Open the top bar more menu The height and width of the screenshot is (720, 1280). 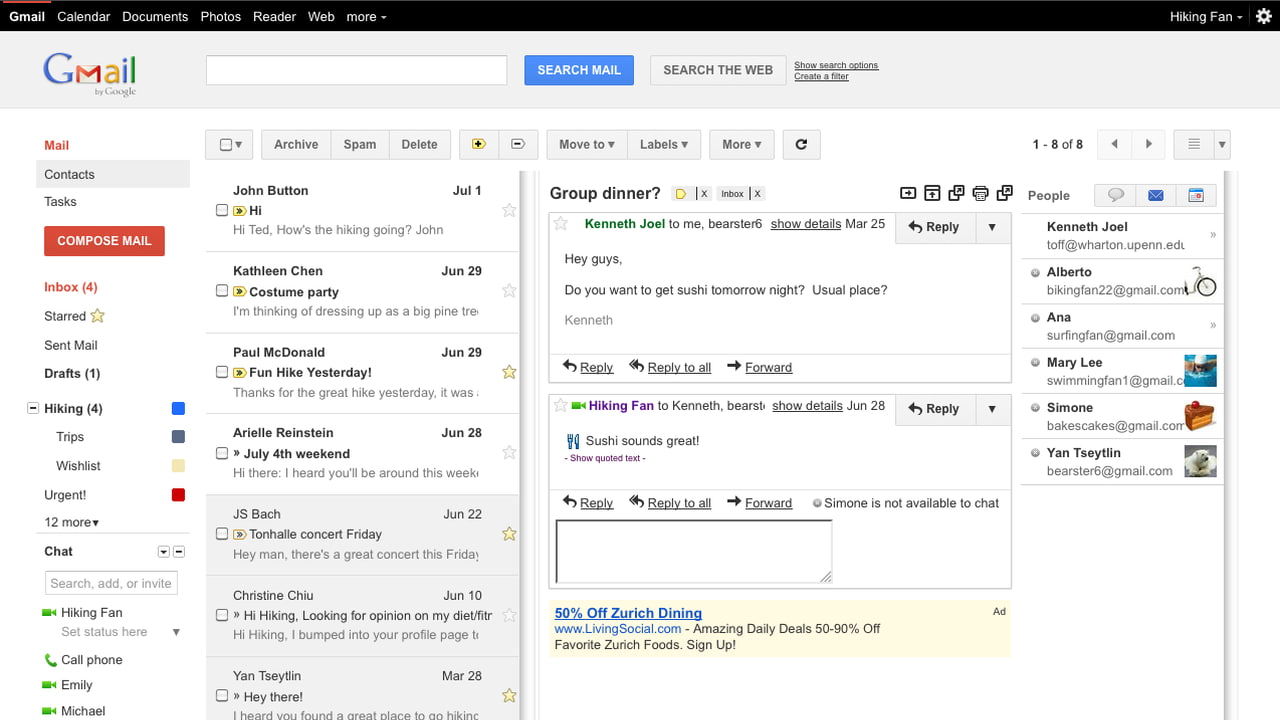coord(366,16)
